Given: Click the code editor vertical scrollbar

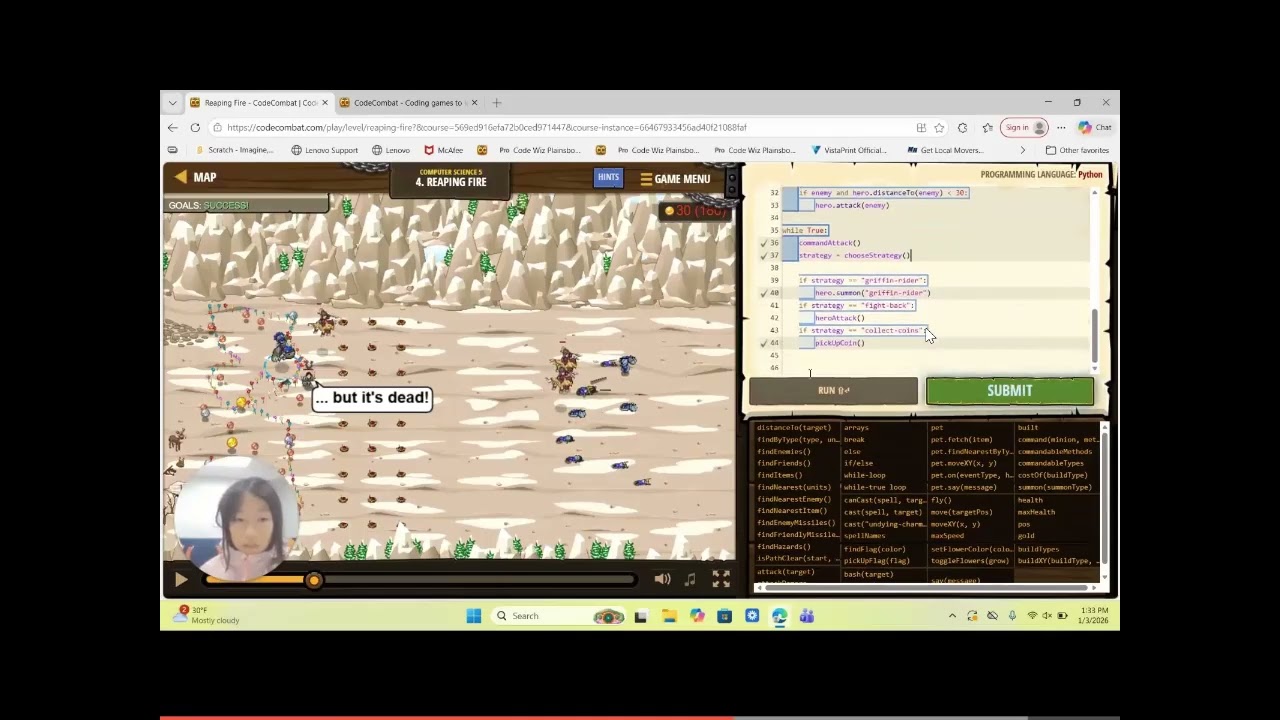Looking at the screenshot, I should tap(1094, 337).
